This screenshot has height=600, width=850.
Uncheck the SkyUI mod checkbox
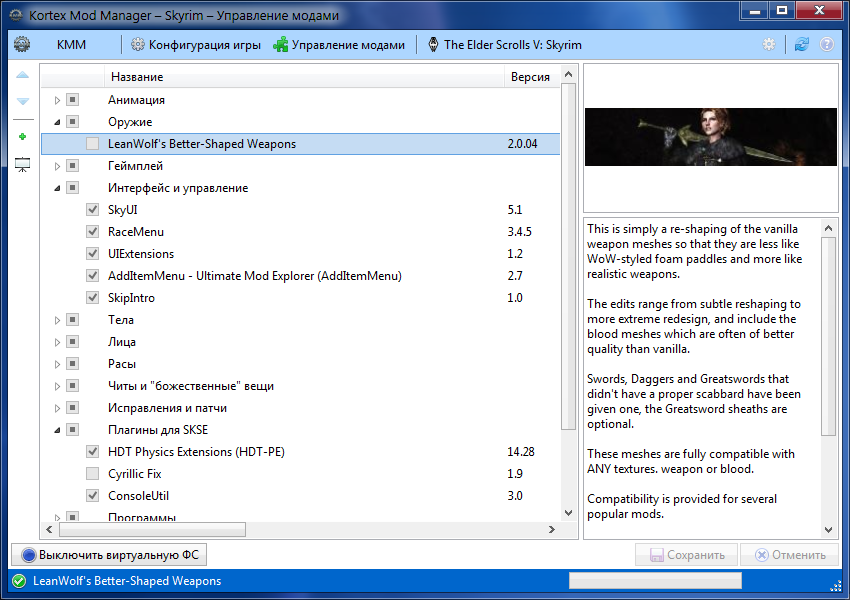point(93,210)
